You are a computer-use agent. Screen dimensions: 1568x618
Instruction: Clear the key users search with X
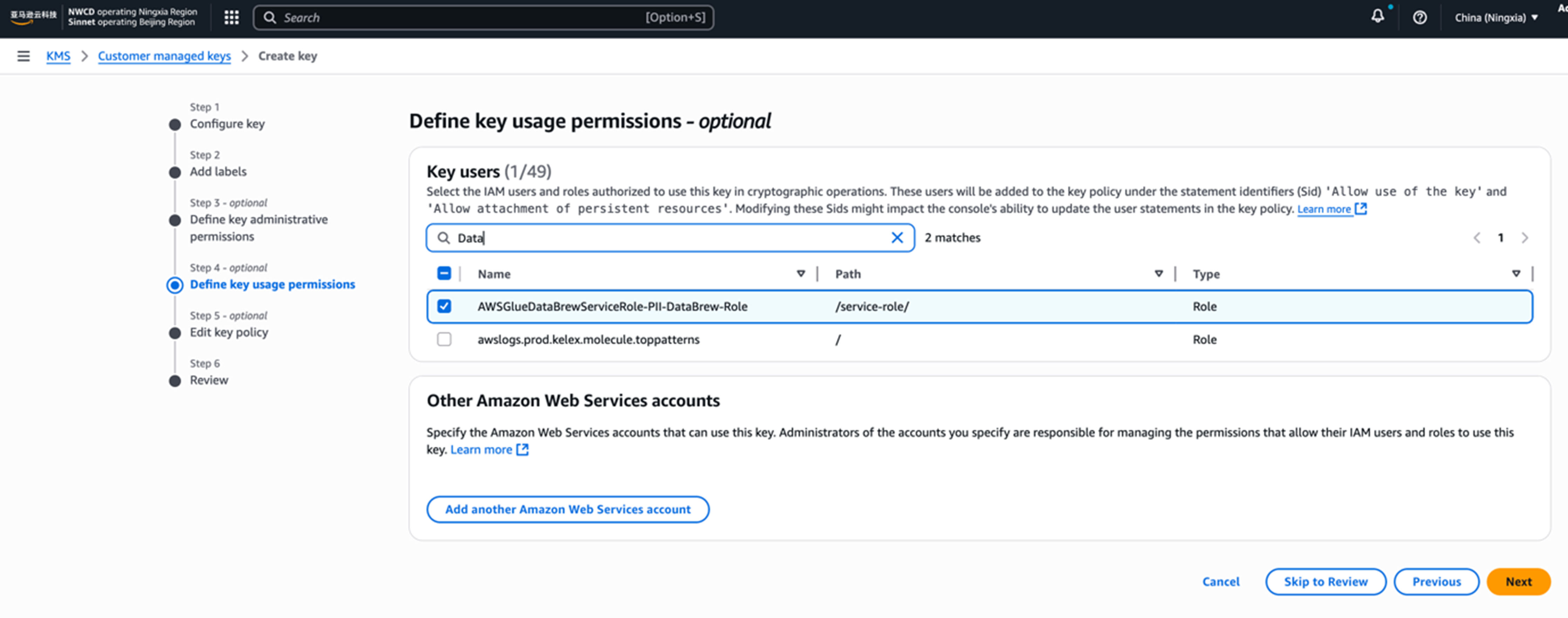coord(897,238)
